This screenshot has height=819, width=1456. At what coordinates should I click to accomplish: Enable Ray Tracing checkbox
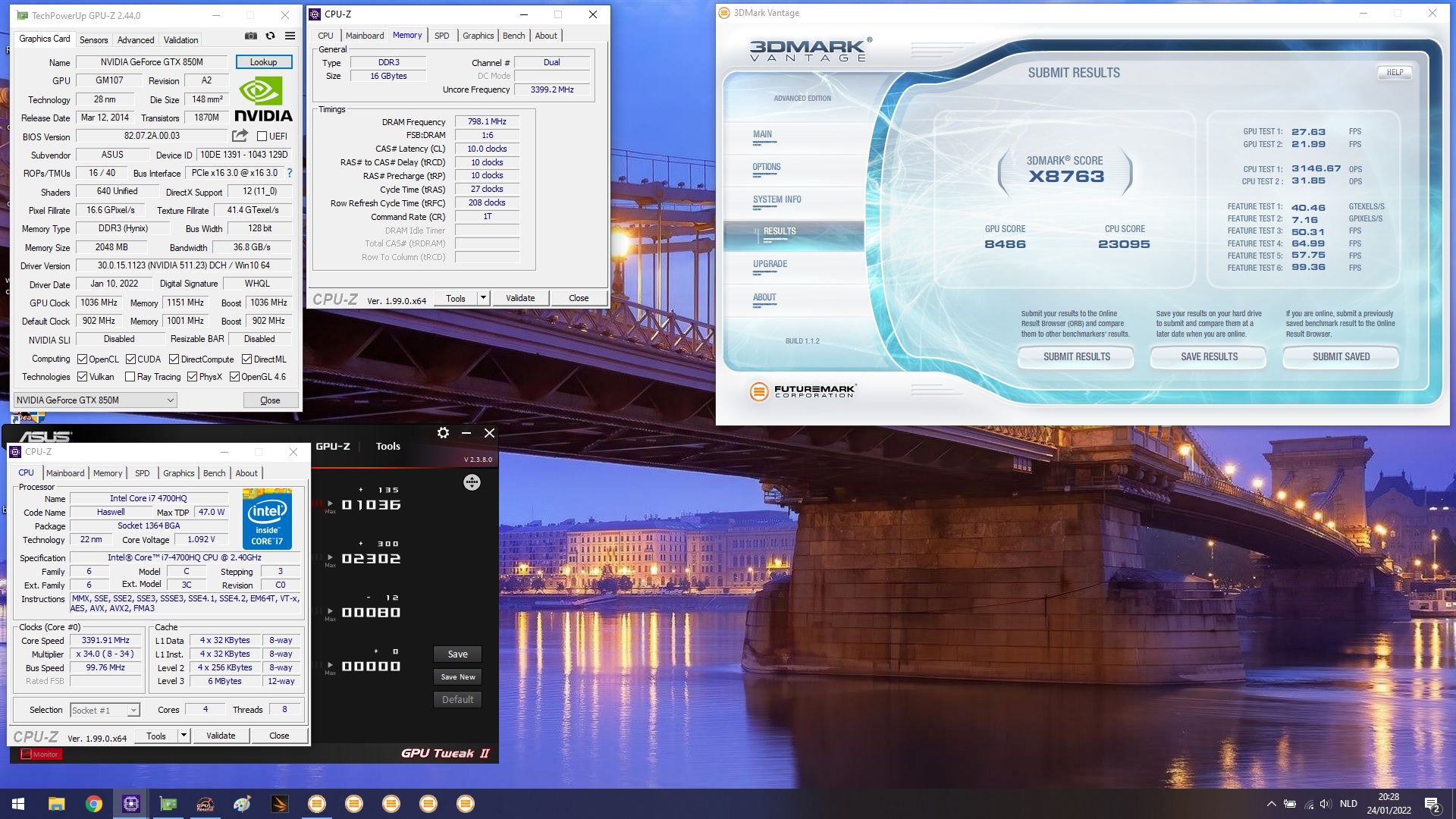[130, 377]
